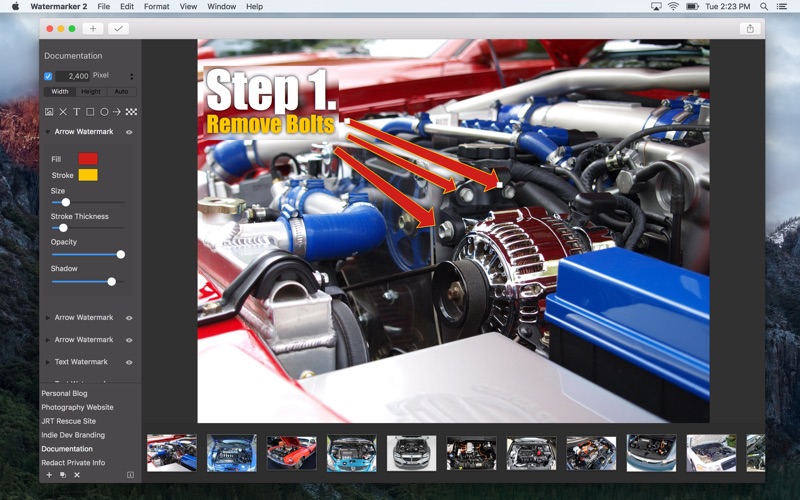
Task: Open Spotlight search in the menu bar
Action: 764,6
